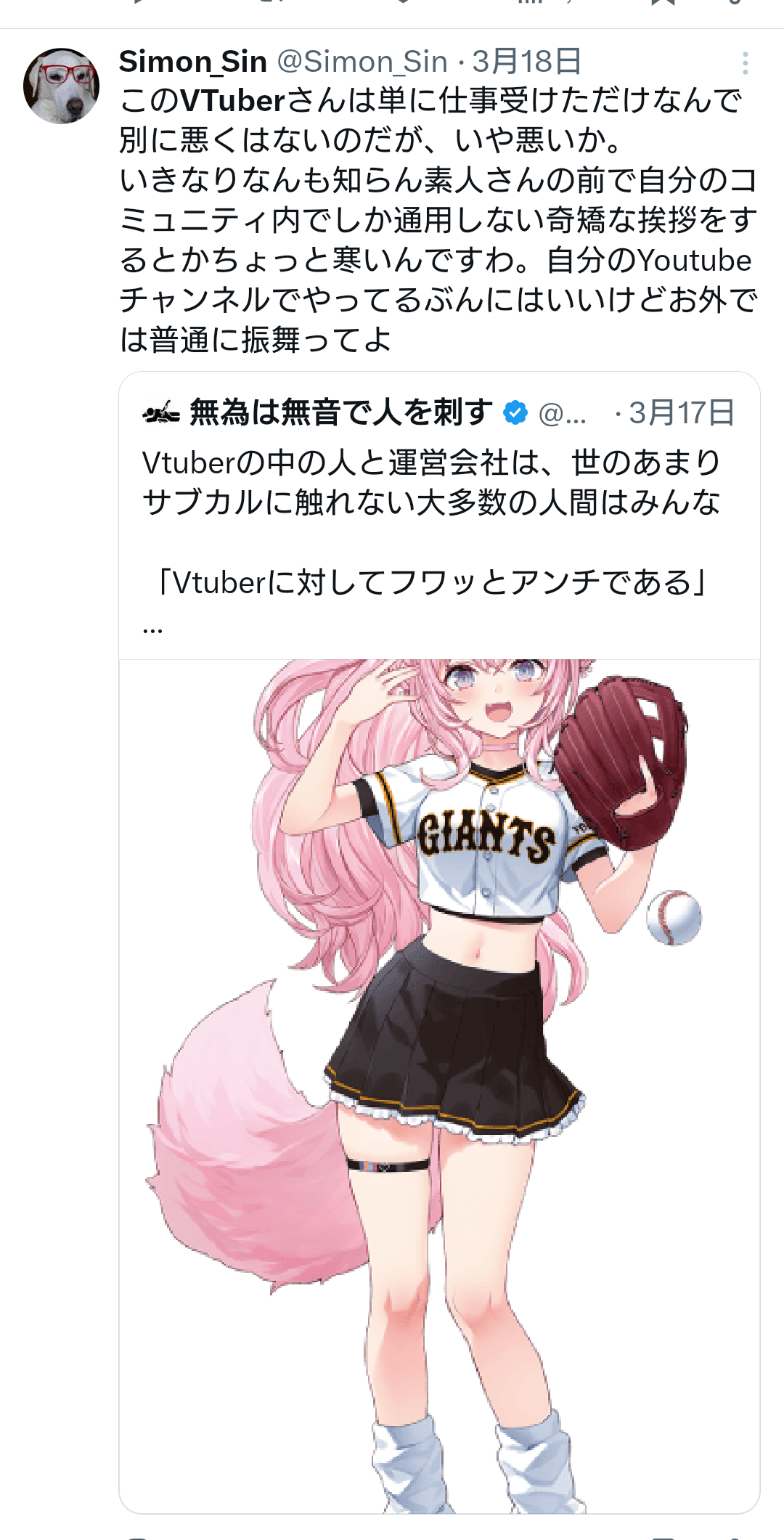
Task: Tap the quoted author's small avatar icon
Action: click(161, 413)
